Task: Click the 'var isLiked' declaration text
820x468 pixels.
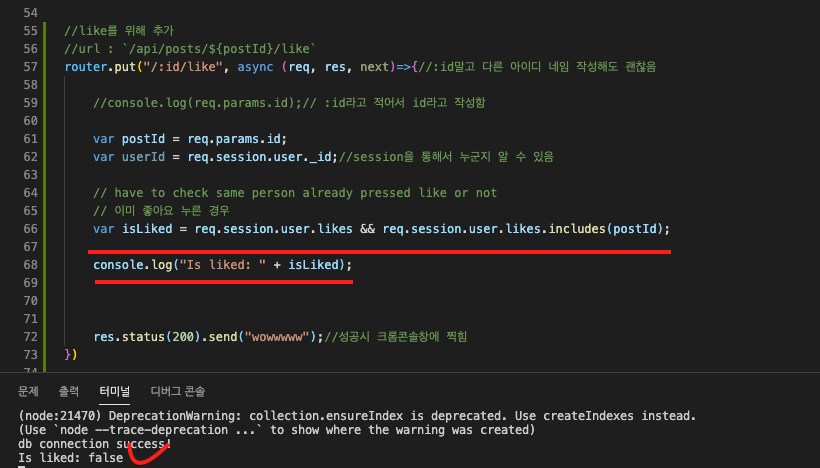Action: 381,229
